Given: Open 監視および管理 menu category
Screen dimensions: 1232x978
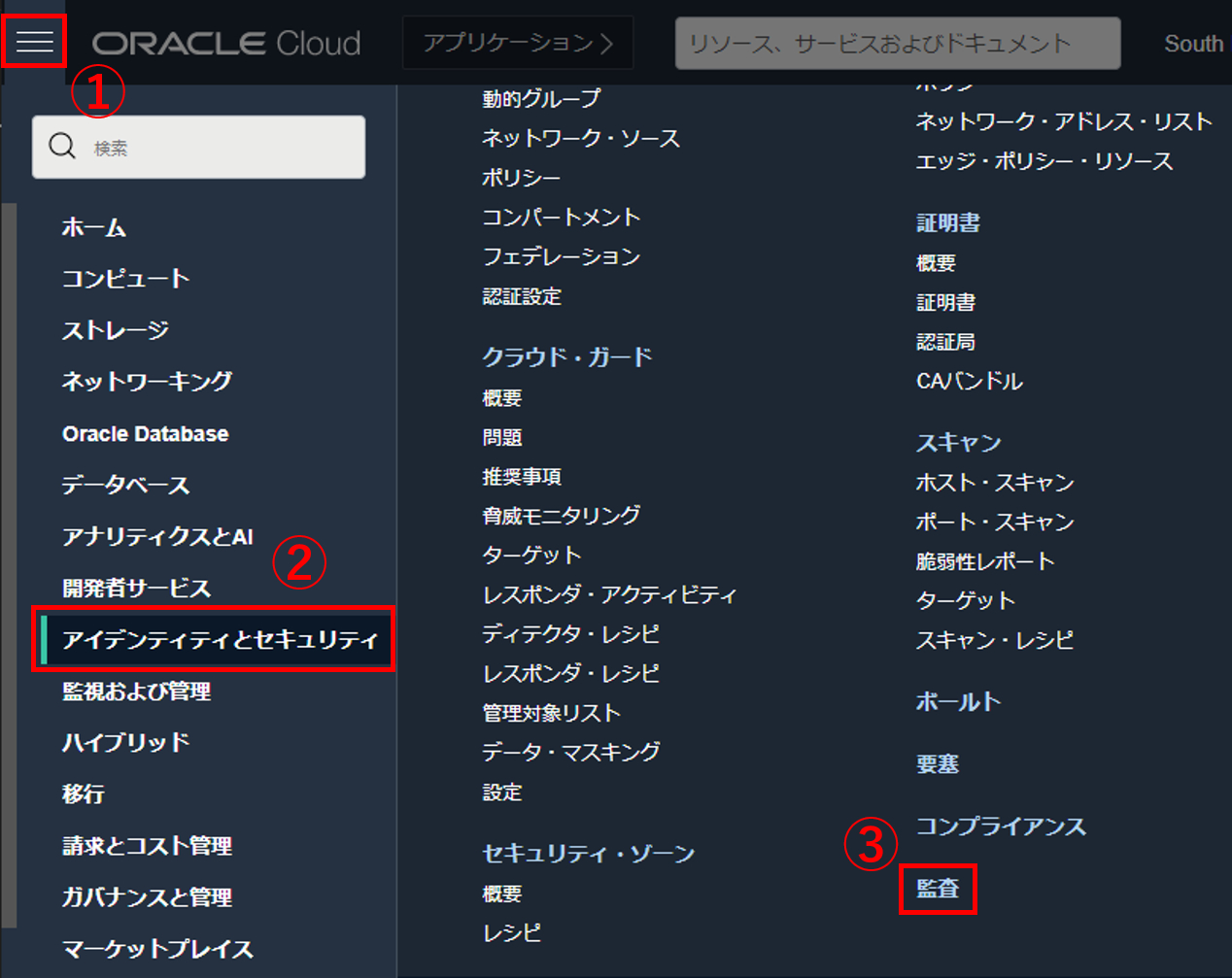Looking at the screenshot, I should coord(137,691).
